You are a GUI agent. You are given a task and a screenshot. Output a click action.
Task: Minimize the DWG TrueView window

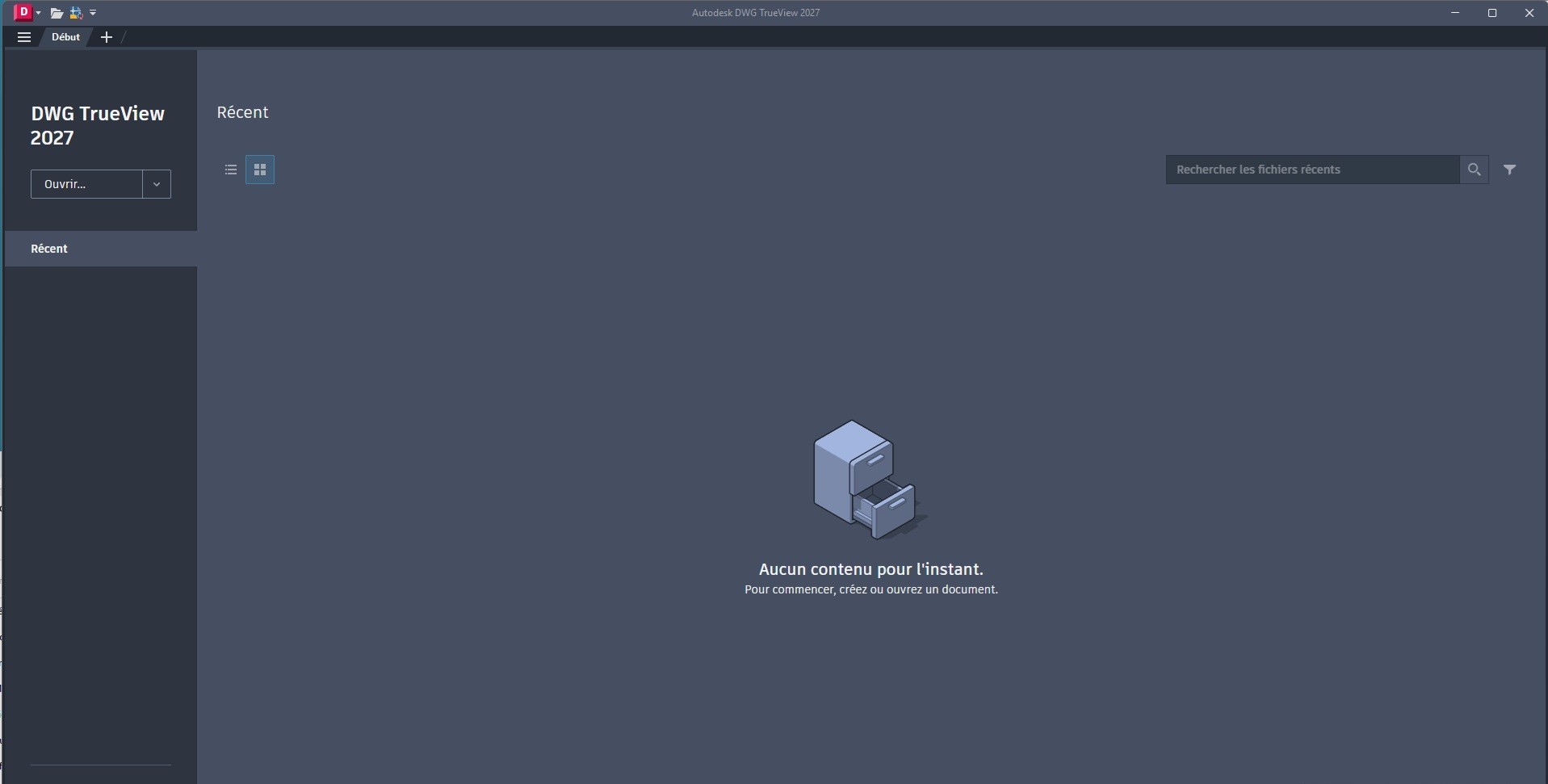1455,13
